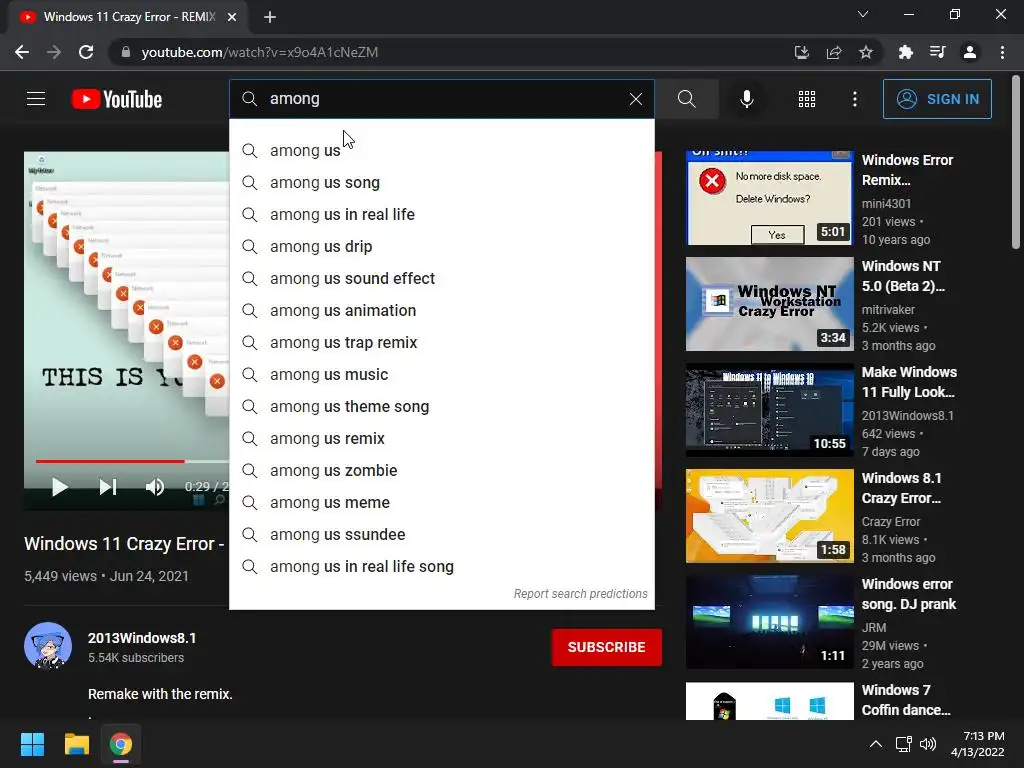Close the Windows 11 Crazy Error tab
The height and width of the screenshot is (768, 1024).
(232, 17)
